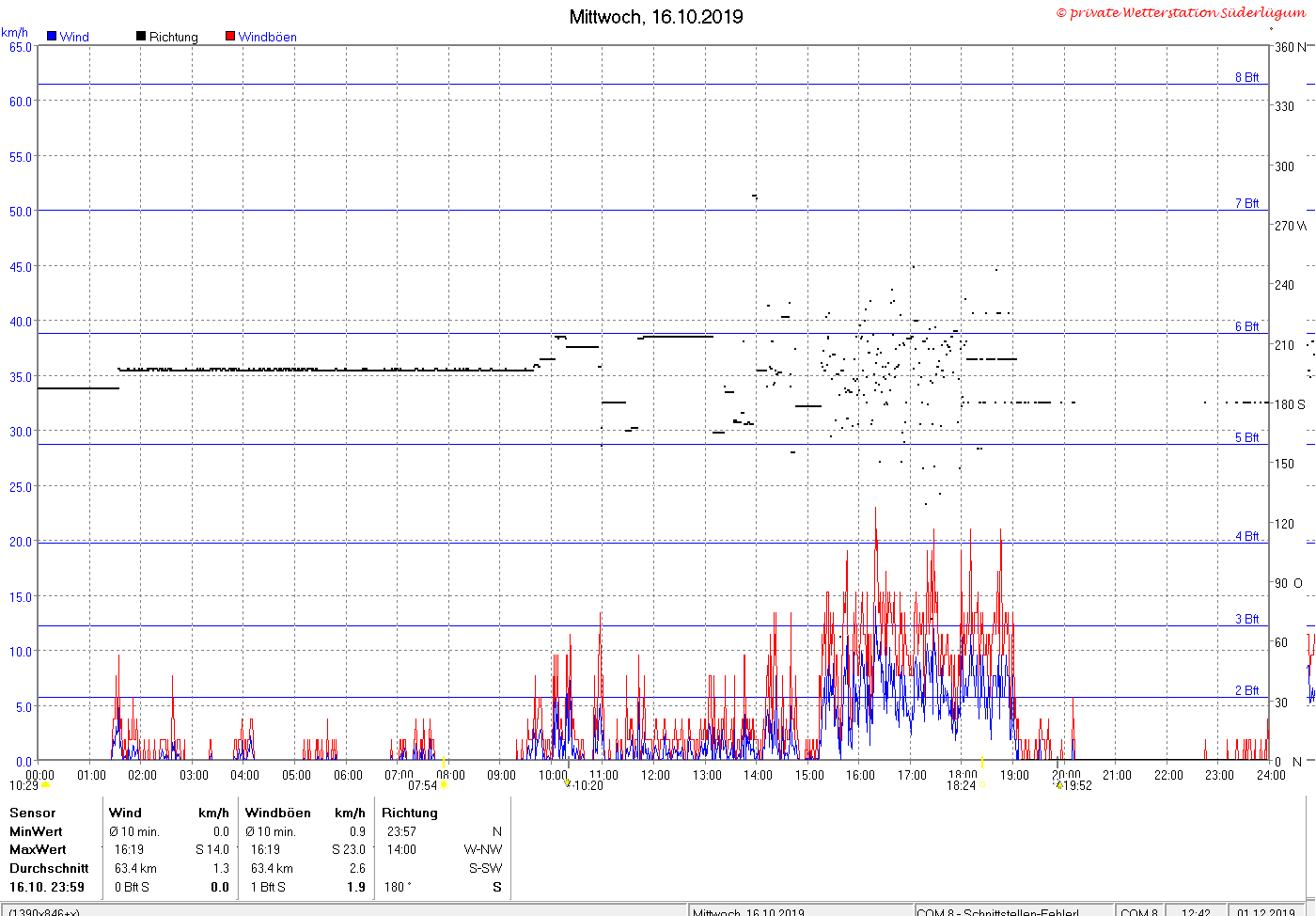This screenshot has width=1316, height=916.
Task: Click the yellow marker beside 10:29
Action: click(45, 785)
